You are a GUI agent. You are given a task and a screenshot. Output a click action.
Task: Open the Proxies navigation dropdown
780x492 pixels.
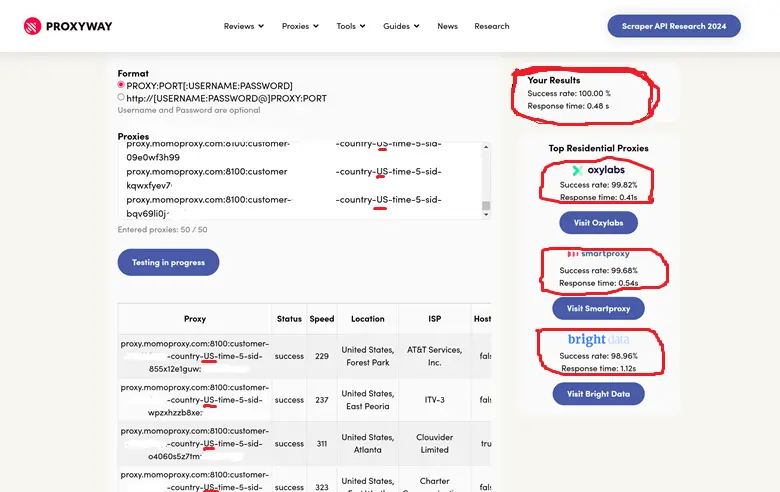[301, 26]
